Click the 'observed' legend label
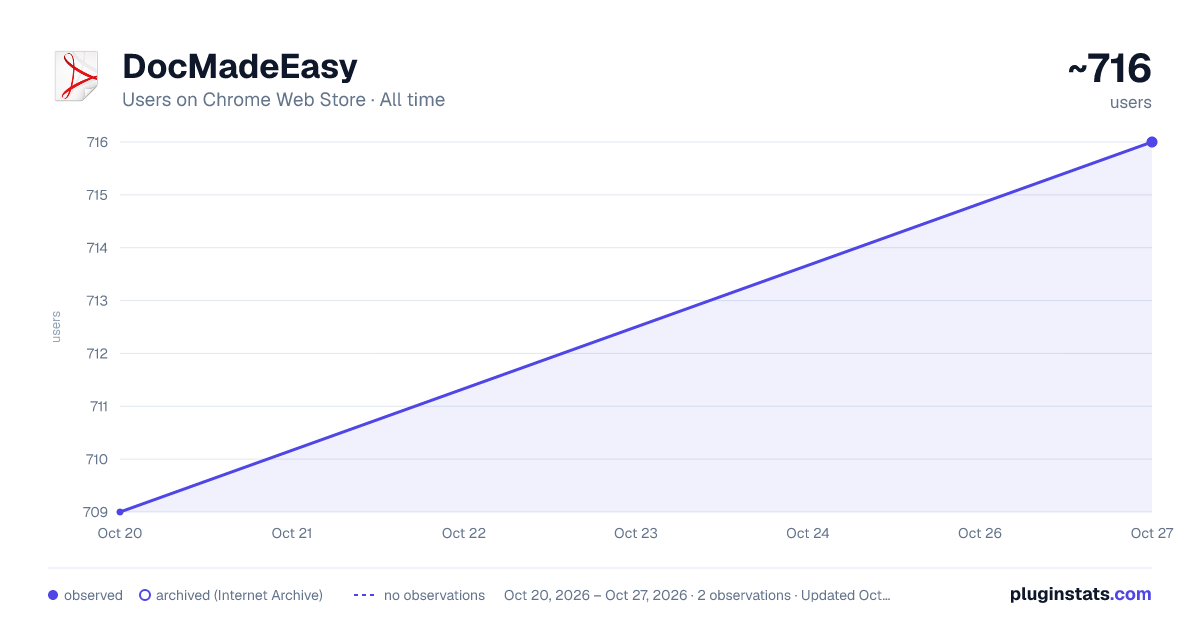The width and height of the screenshot is (1200, 630). pos(93,595)
